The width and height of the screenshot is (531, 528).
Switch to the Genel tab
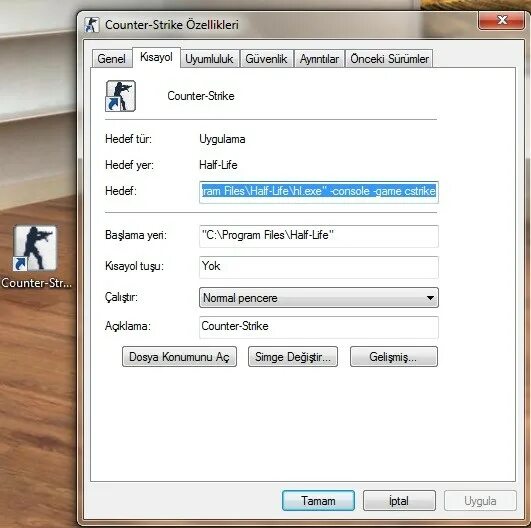point(111,59)
